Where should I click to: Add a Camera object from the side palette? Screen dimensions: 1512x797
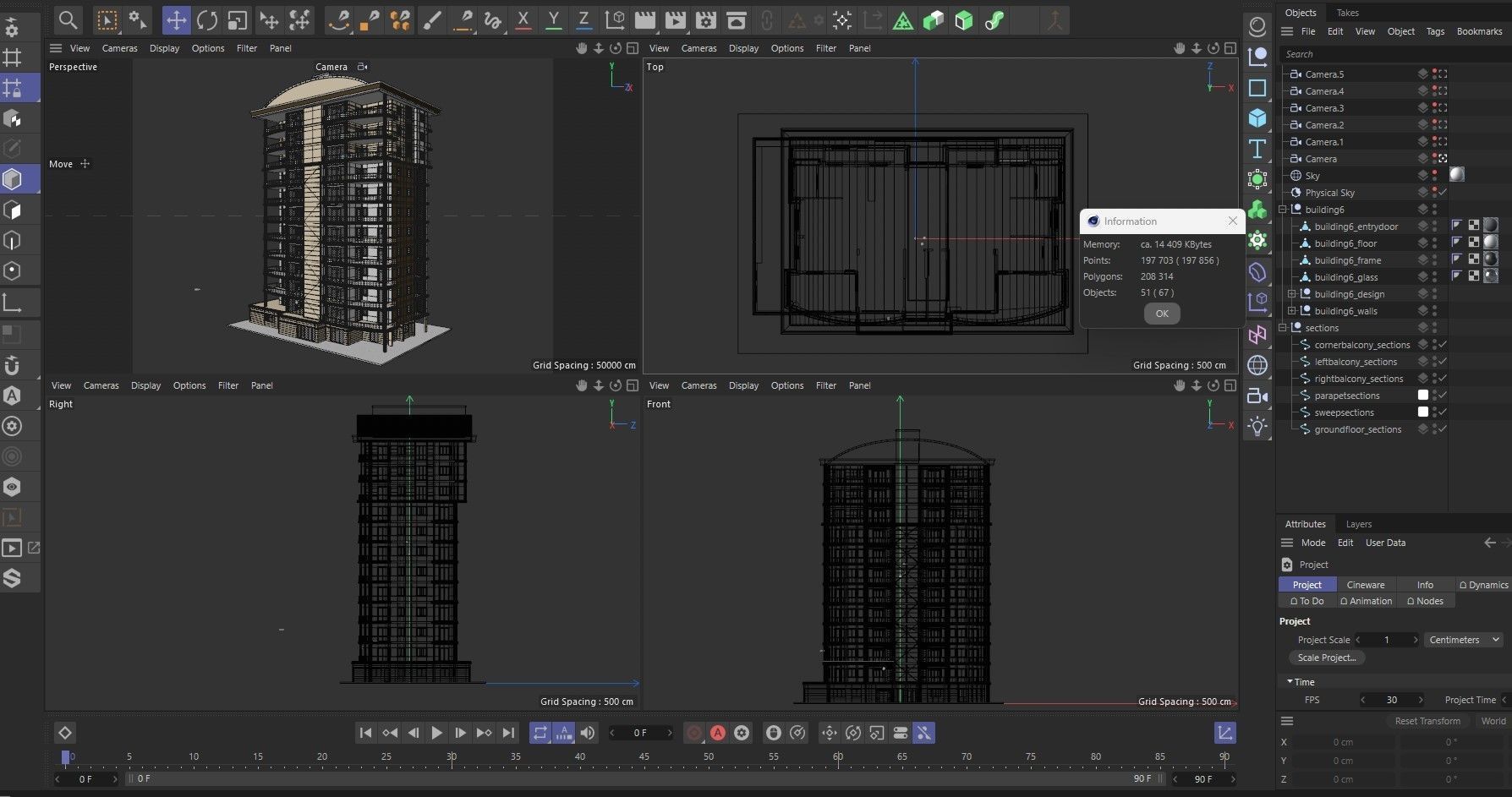point(1257,396)
